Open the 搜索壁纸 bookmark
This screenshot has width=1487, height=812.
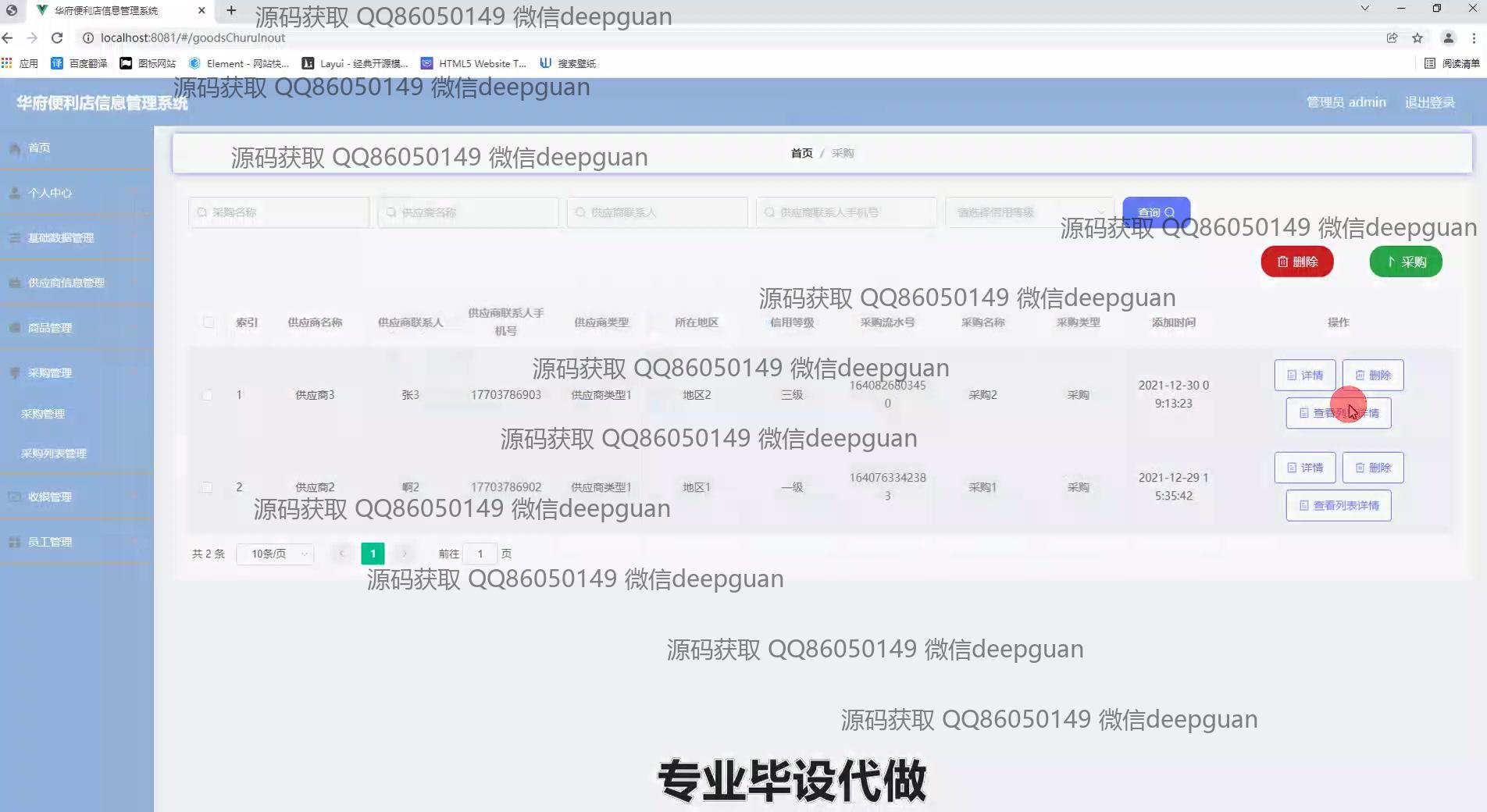point(568,63)
